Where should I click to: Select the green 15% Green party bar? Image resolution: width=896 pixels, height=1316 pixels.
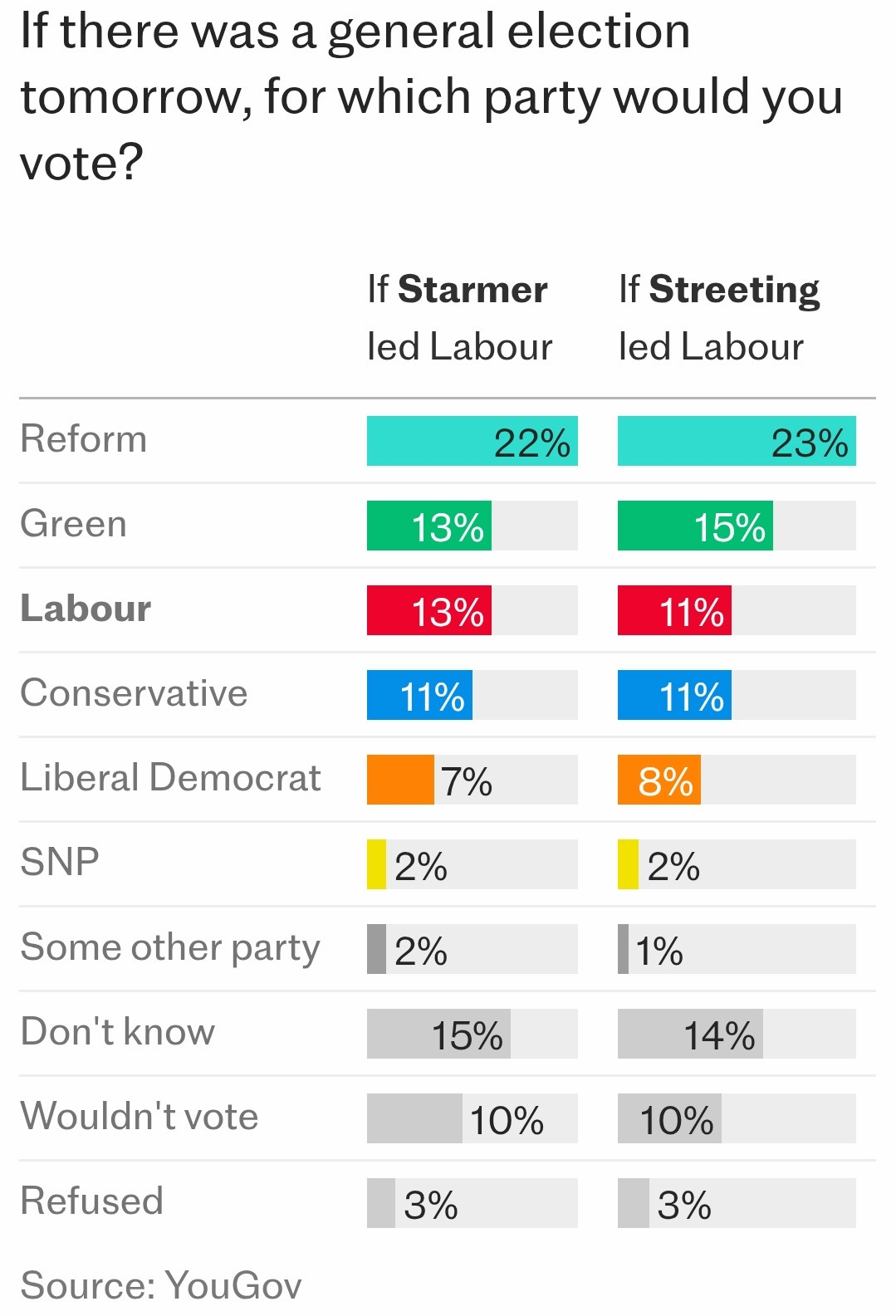point(694,526)
